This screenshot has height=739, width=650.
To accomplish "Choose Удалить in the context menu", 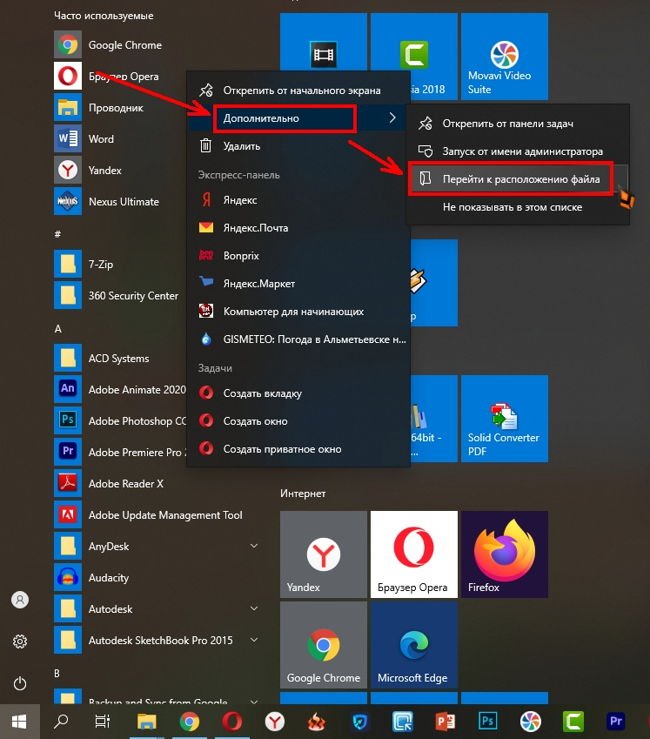I will pos(298,146).
